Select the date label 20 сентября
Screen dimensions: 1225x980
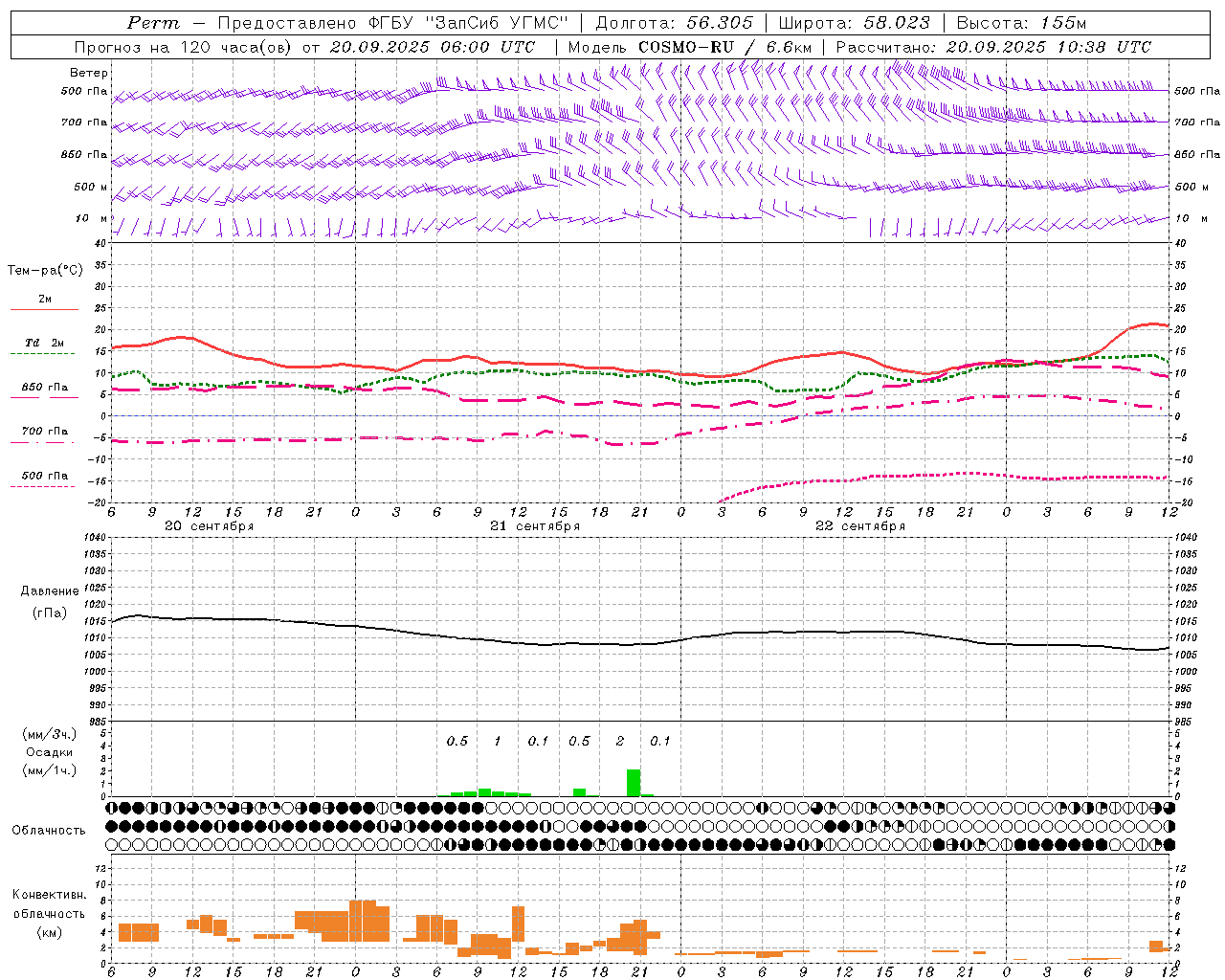(x=209, y=526)
